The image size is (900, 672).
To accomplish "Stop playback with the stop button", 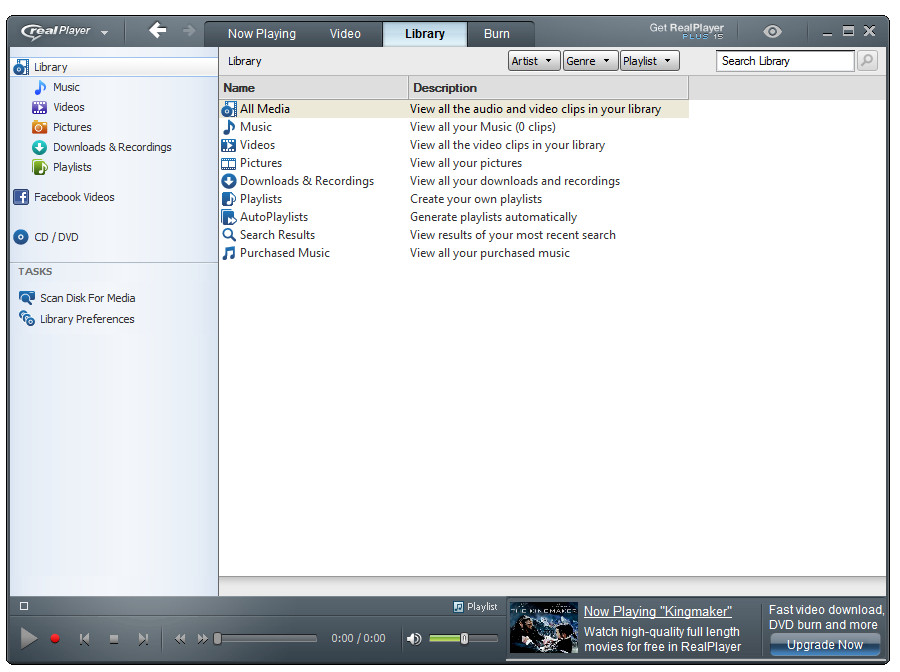I will pyautogui.click(x=114, y=639).
